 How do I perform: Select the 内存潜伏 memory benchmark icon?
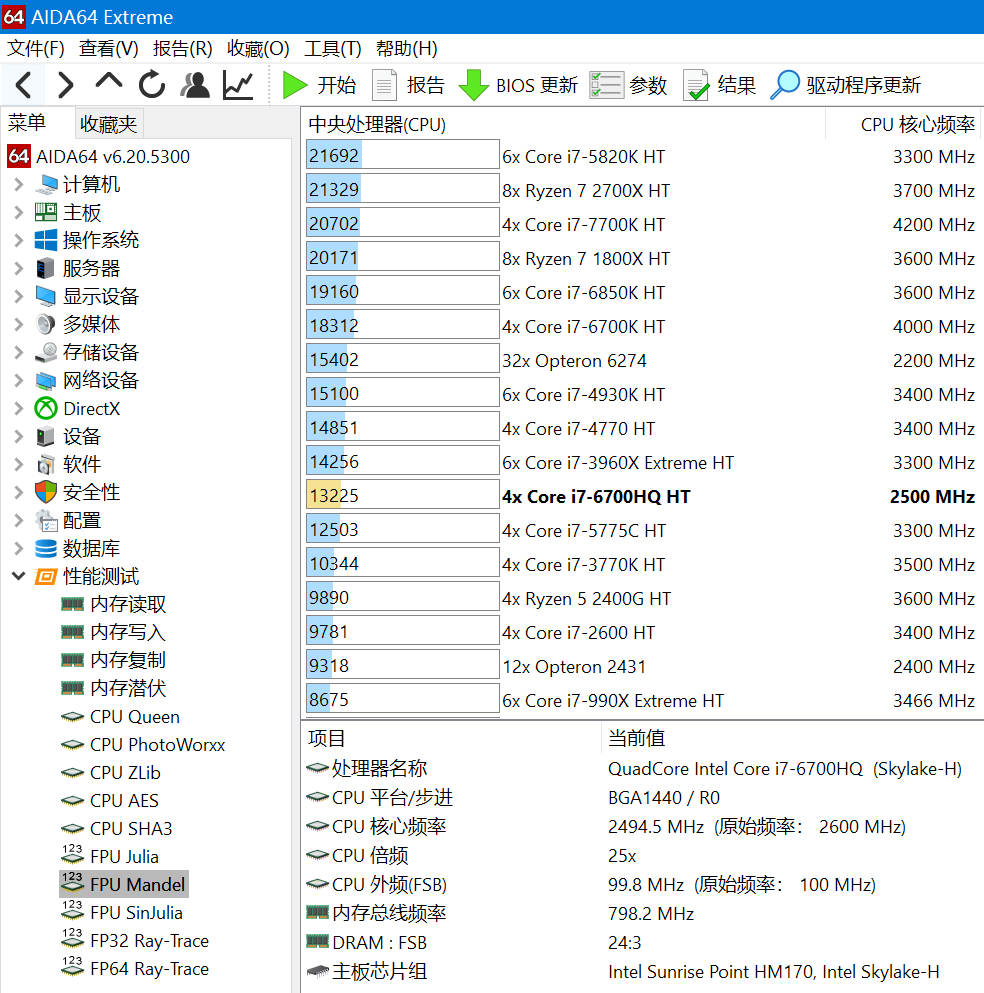point(72,688)
